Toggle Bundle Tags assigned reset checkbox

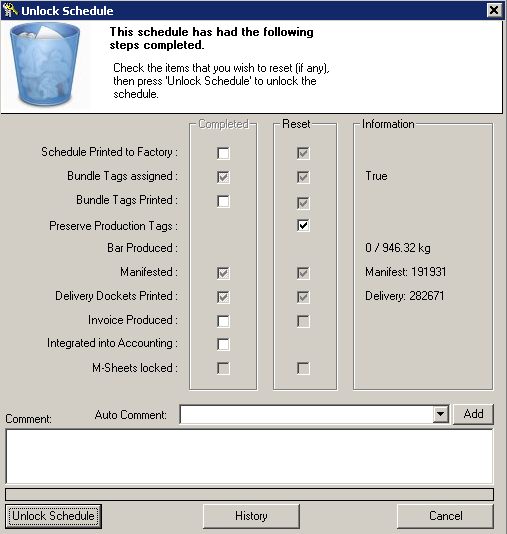[303, 177]
